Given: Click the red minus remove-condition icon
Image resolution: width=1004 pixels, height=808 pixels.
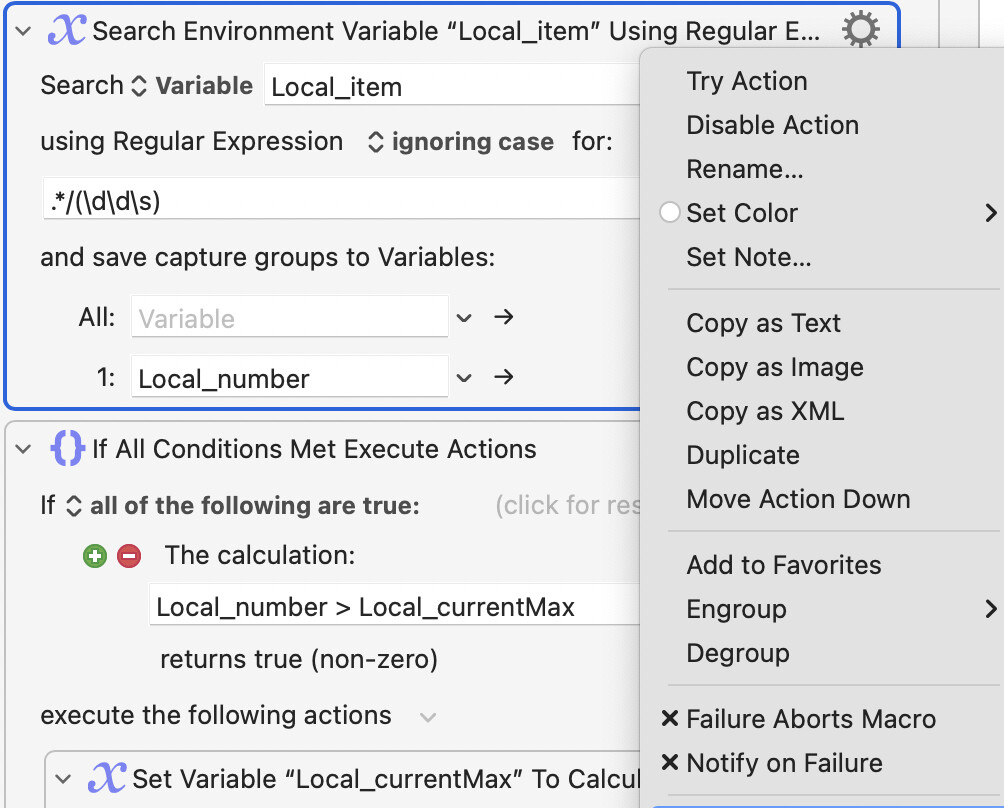Looking at the screenshot, I should [x=129, y=556].
